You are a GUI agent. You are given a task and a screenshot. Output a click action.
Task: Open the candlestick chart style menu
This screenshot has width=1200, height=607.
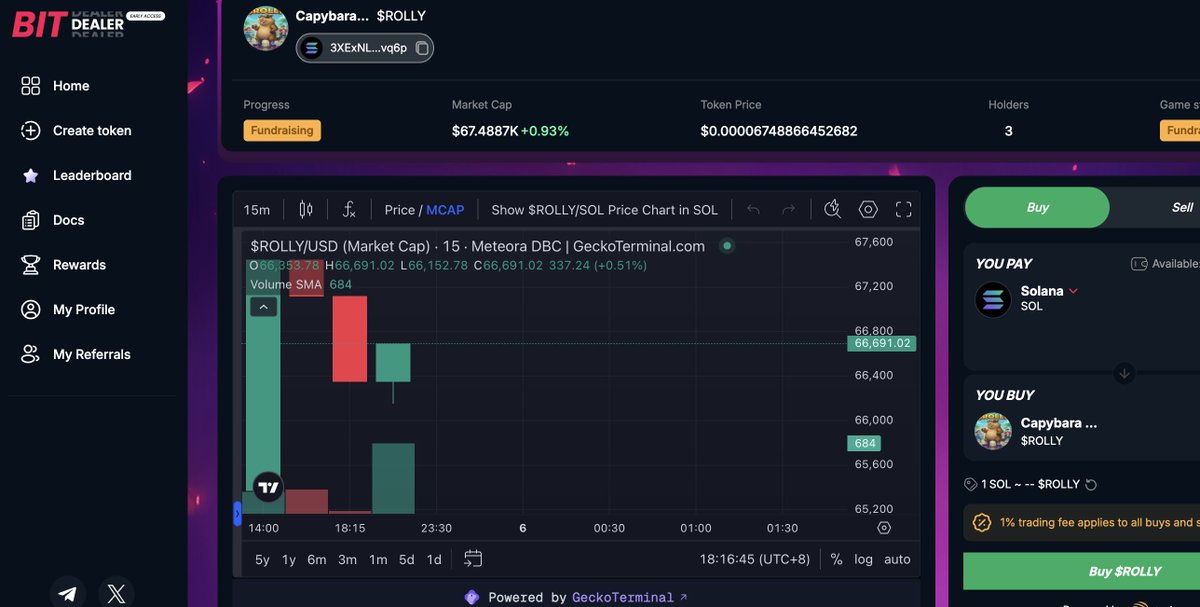pos(306,210)
